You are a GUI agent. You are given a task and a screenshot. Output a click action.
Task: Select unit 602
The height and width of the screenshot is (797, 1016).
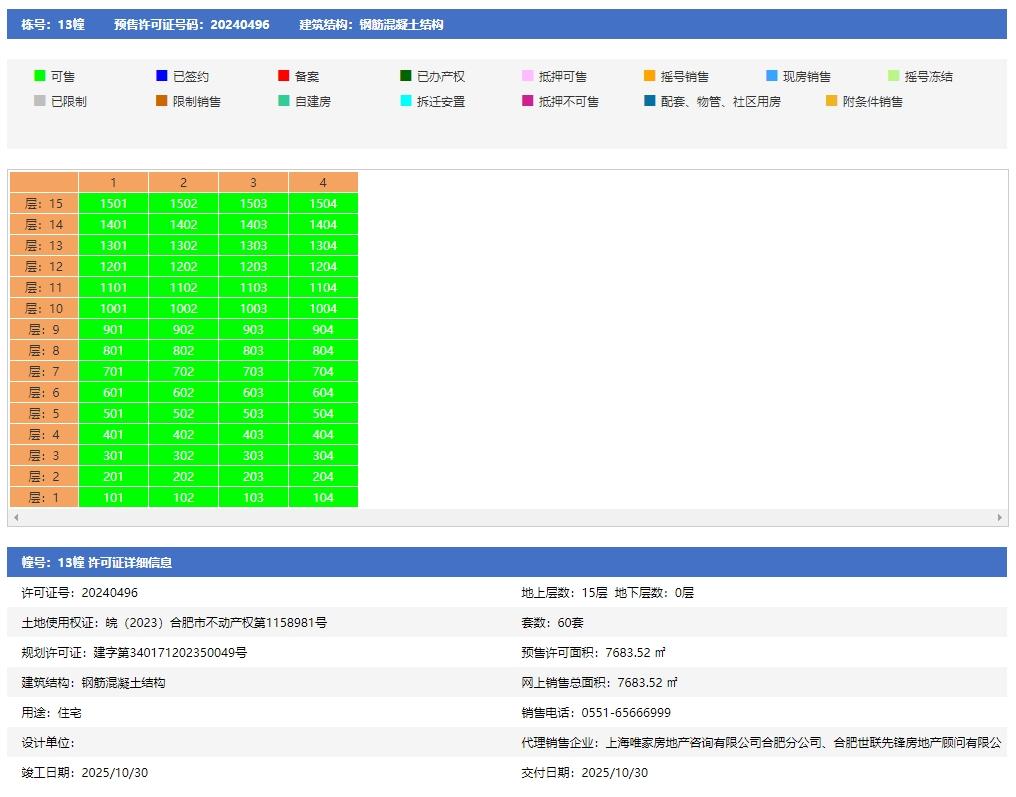[183, 392]
